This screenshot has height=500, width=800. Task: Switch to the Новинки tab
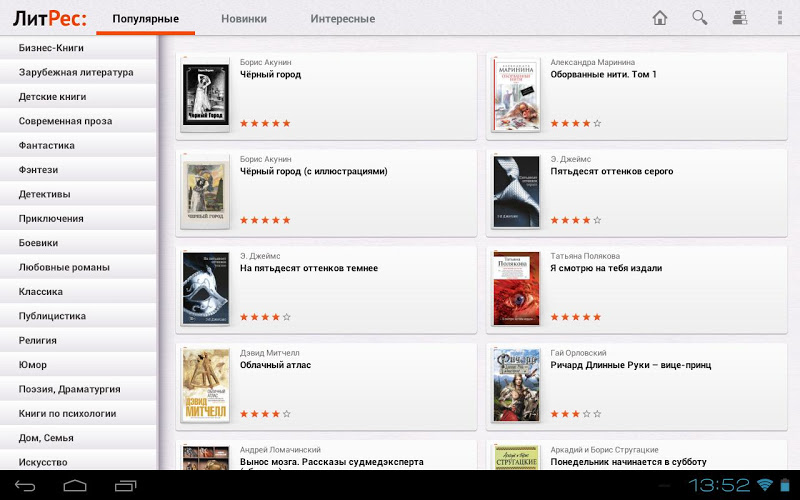tap(244, 19)
